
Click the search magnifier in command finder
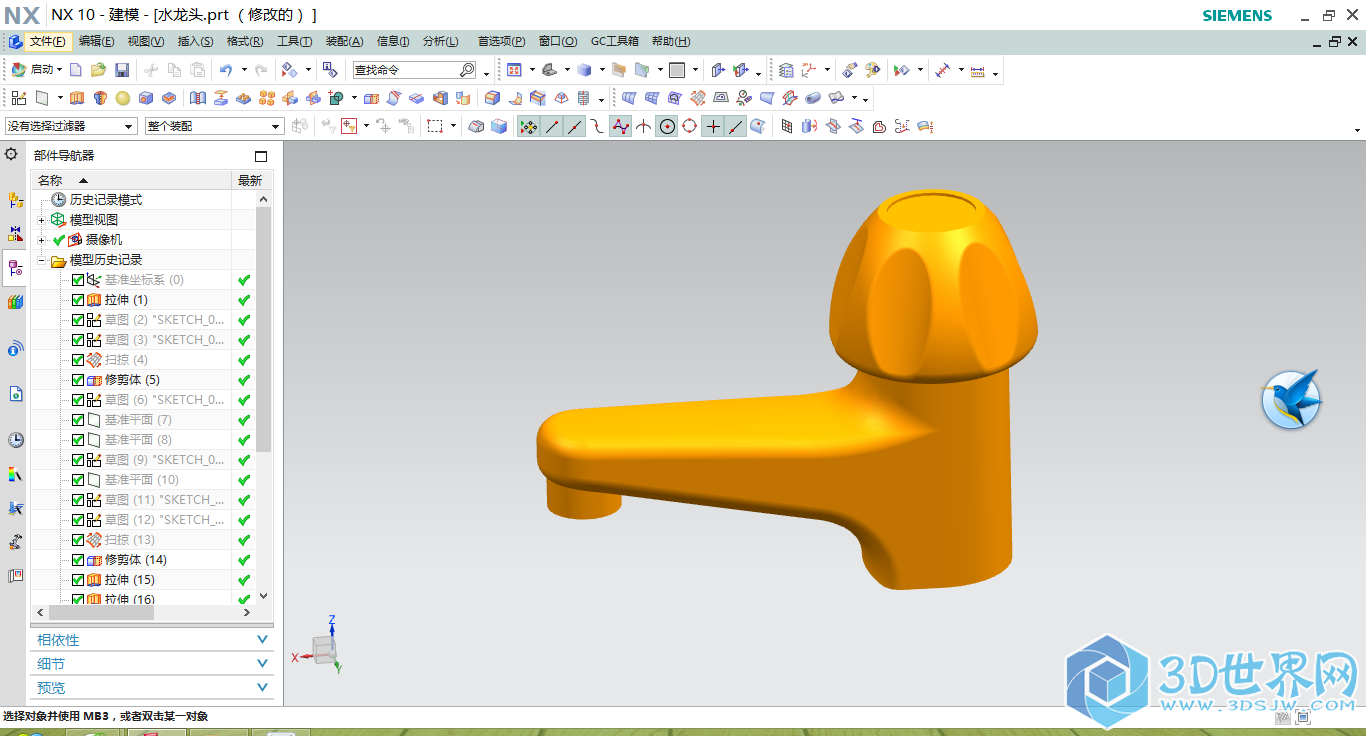tap(467, 70)
